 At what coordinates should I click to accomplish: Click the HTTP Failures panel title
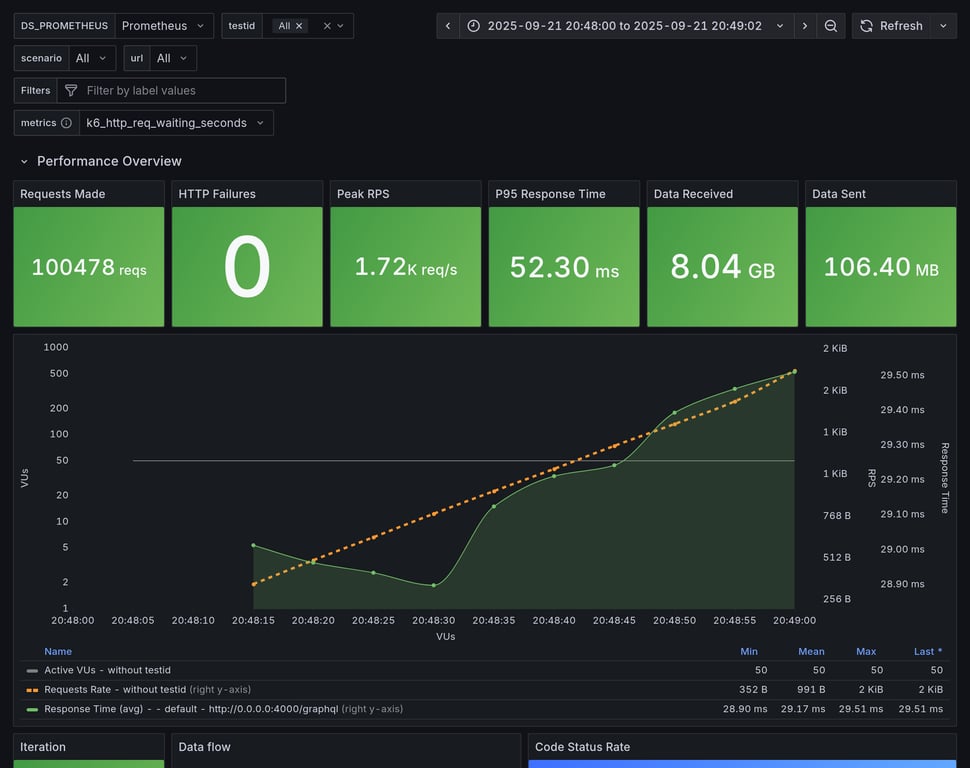(x=217, y=194)
